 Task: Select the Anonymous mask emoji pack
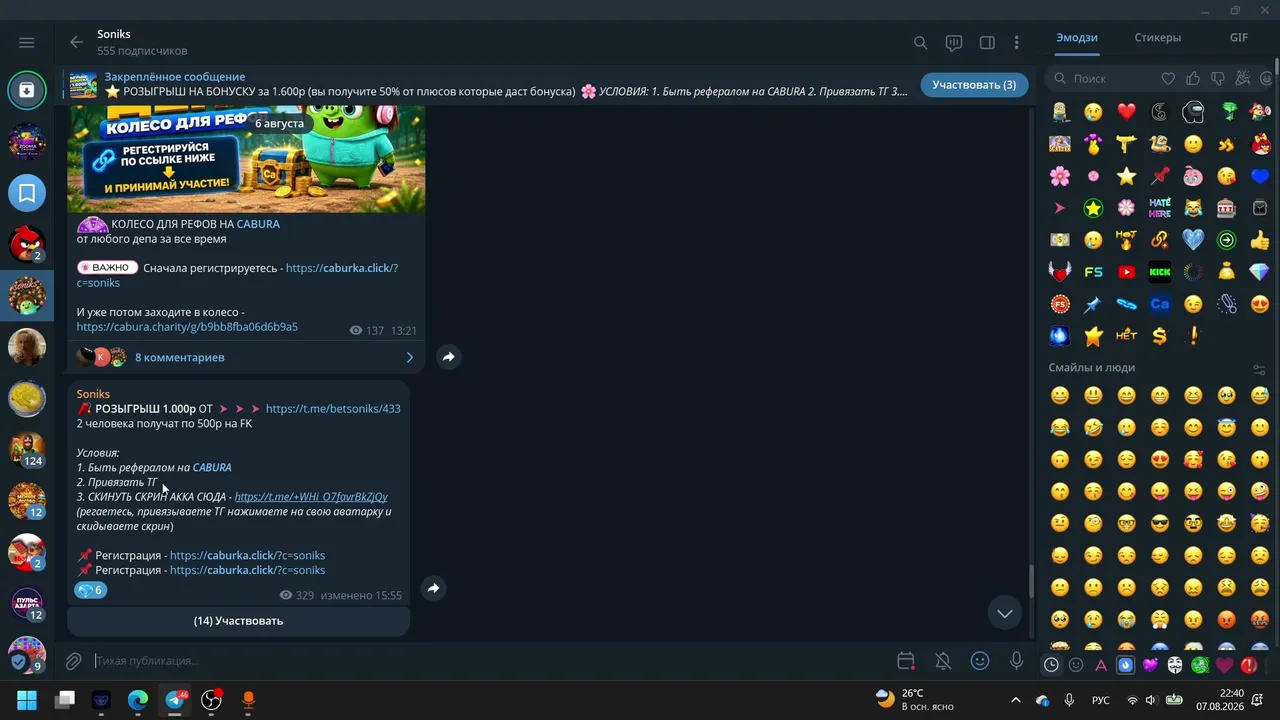click(1175, 665)
